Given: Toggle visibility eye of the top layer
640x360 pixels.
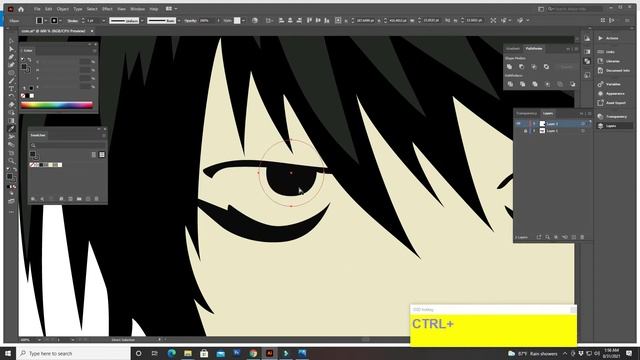Looking at the screenshot, I should (x=518, y=124).
